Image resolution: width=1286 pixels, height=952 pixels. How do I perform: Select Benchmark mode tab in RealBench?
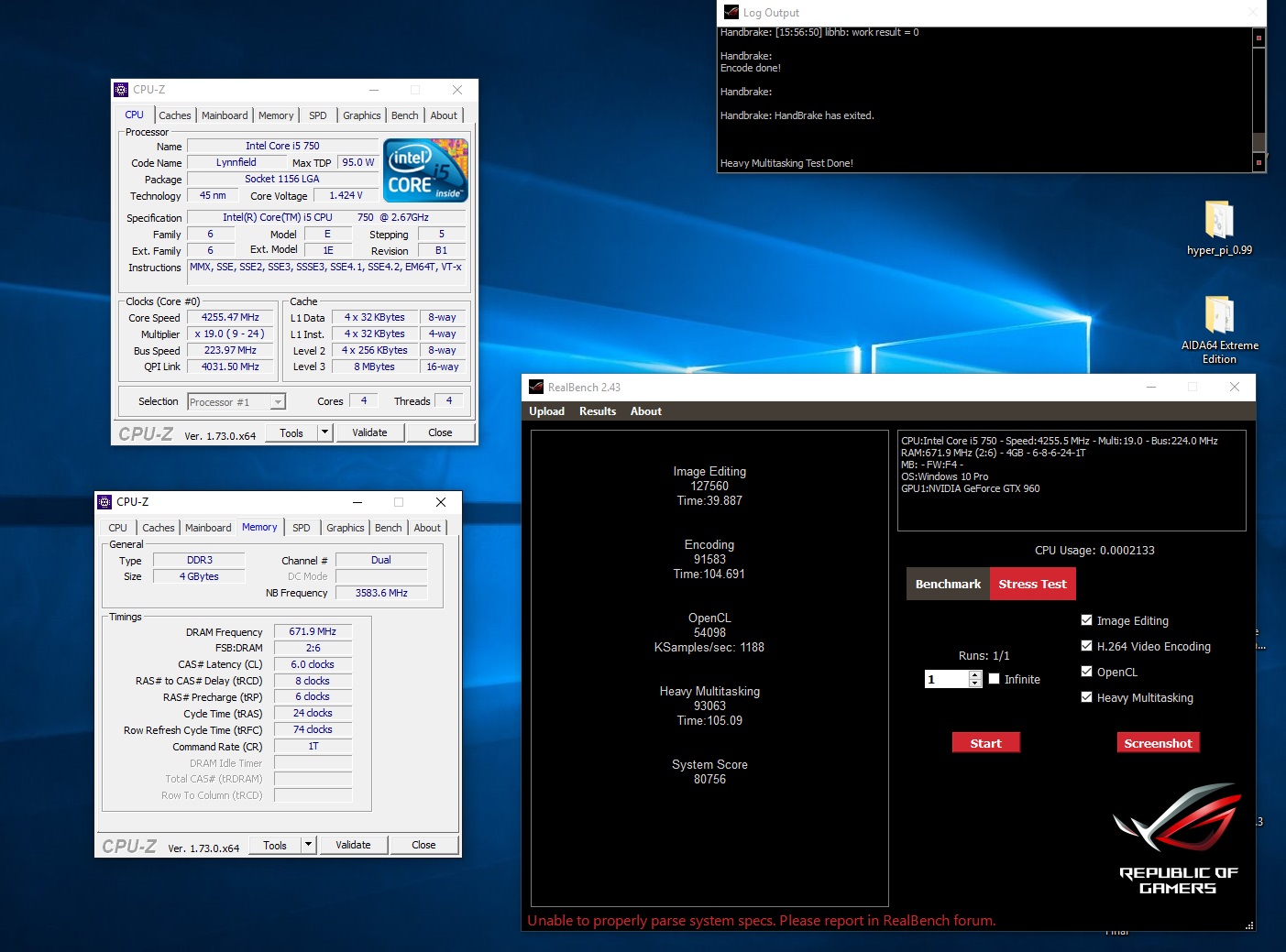pyautogui.click(x=948, y=584)
